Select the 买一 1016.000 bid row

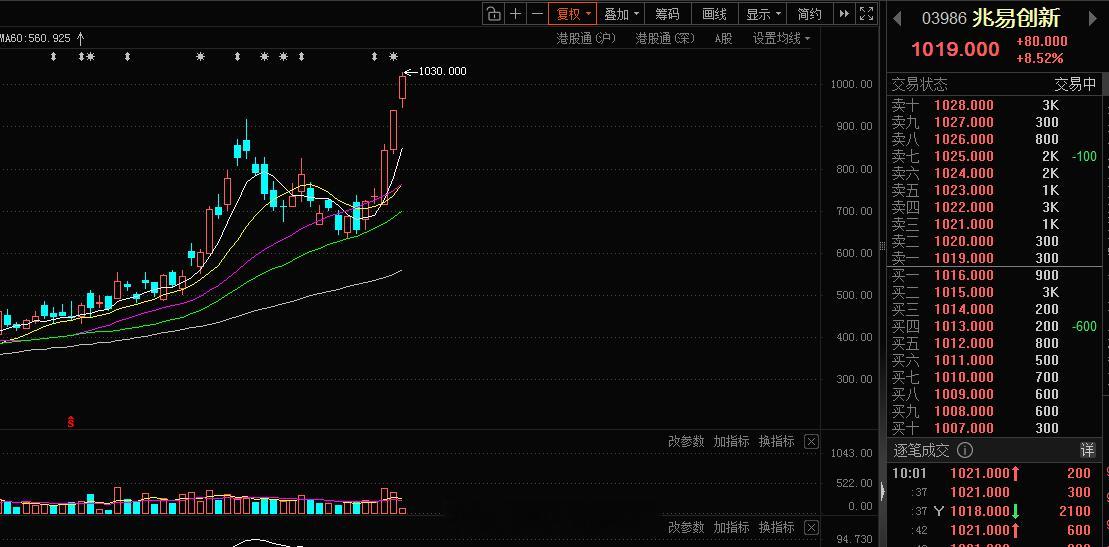(994, 275)
